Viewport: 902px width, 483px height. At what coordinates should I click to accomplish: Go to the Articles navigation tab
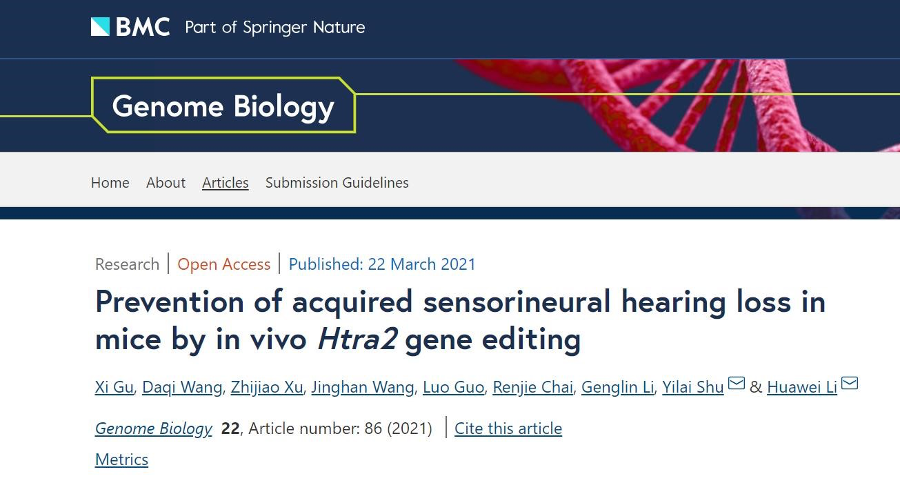225,182
